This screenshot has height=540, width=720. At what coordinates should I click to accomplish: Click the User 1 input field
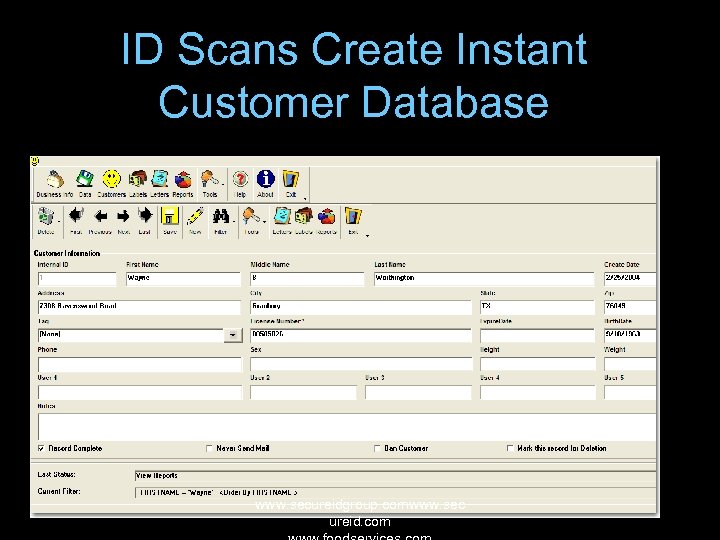(x=139, y=392)
